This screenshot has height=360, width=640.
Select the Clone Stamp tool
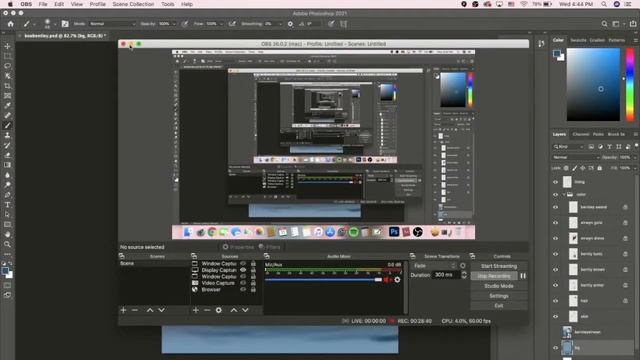(x=7, y=135)
